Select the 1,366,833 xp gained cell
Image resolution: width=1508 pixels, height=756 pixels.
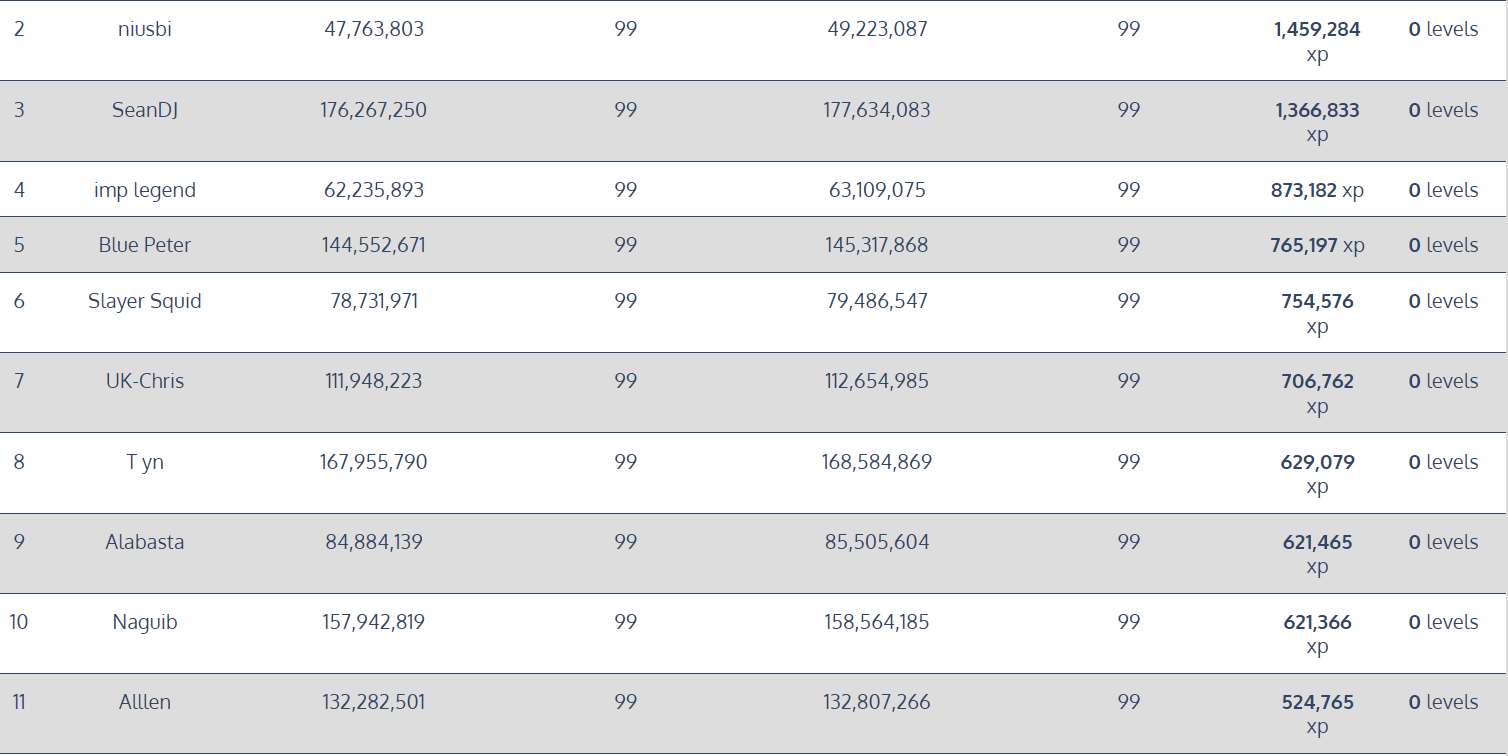coord(1317,110)
